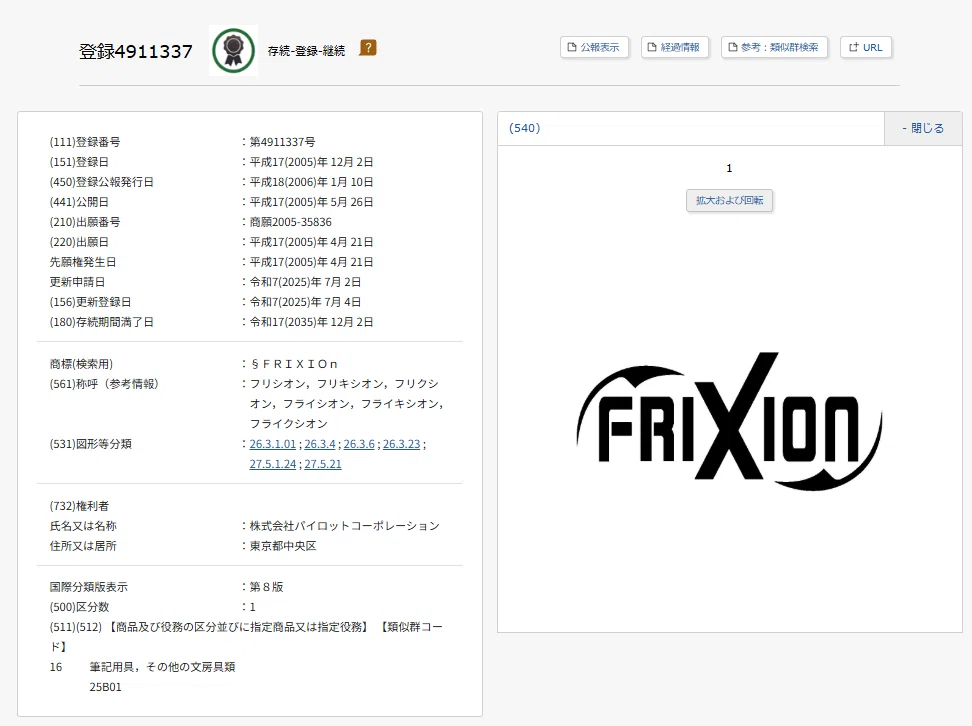Click the 存続-登録-継続 status label
The image size is (972, 726).
click(x=306, y=51)
